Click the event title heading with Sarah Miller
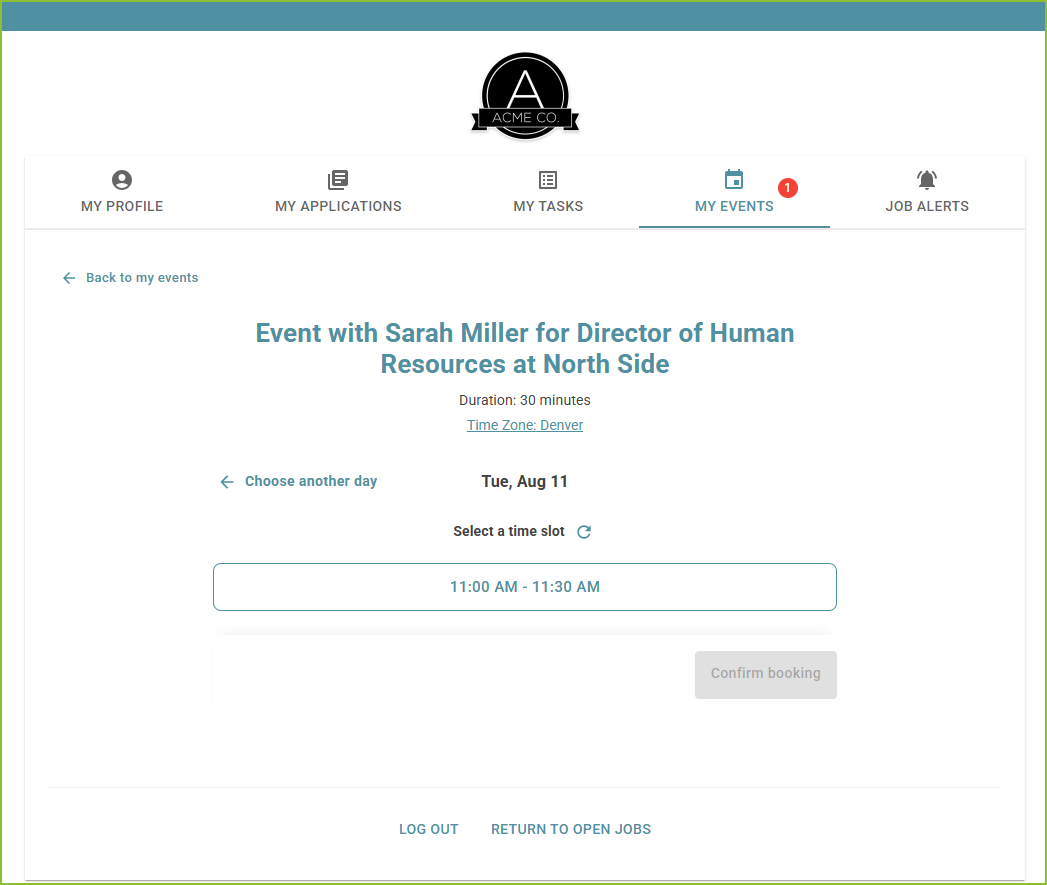Viewport: 1047px width, 885px height. pos(525,349)
